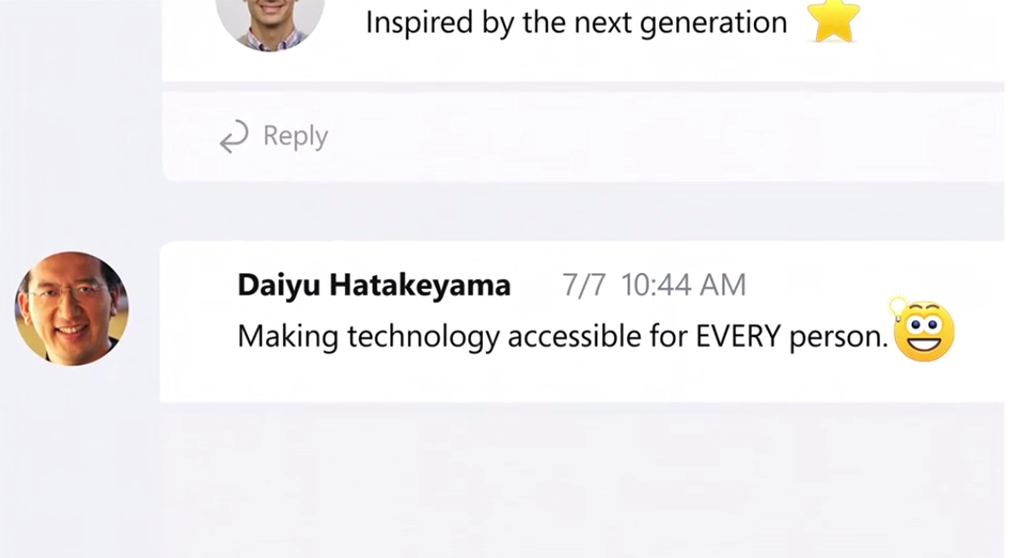
Task: Click the yellow star emoji
Action: [x=833, y=22]
